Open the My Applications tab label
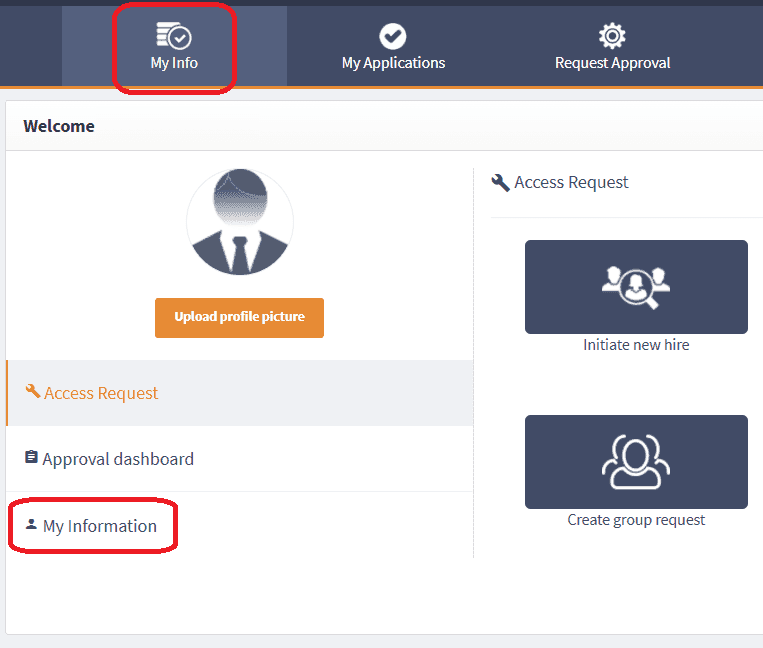The width and height of the screenshot is (763, 648). (x=393, y=62)
